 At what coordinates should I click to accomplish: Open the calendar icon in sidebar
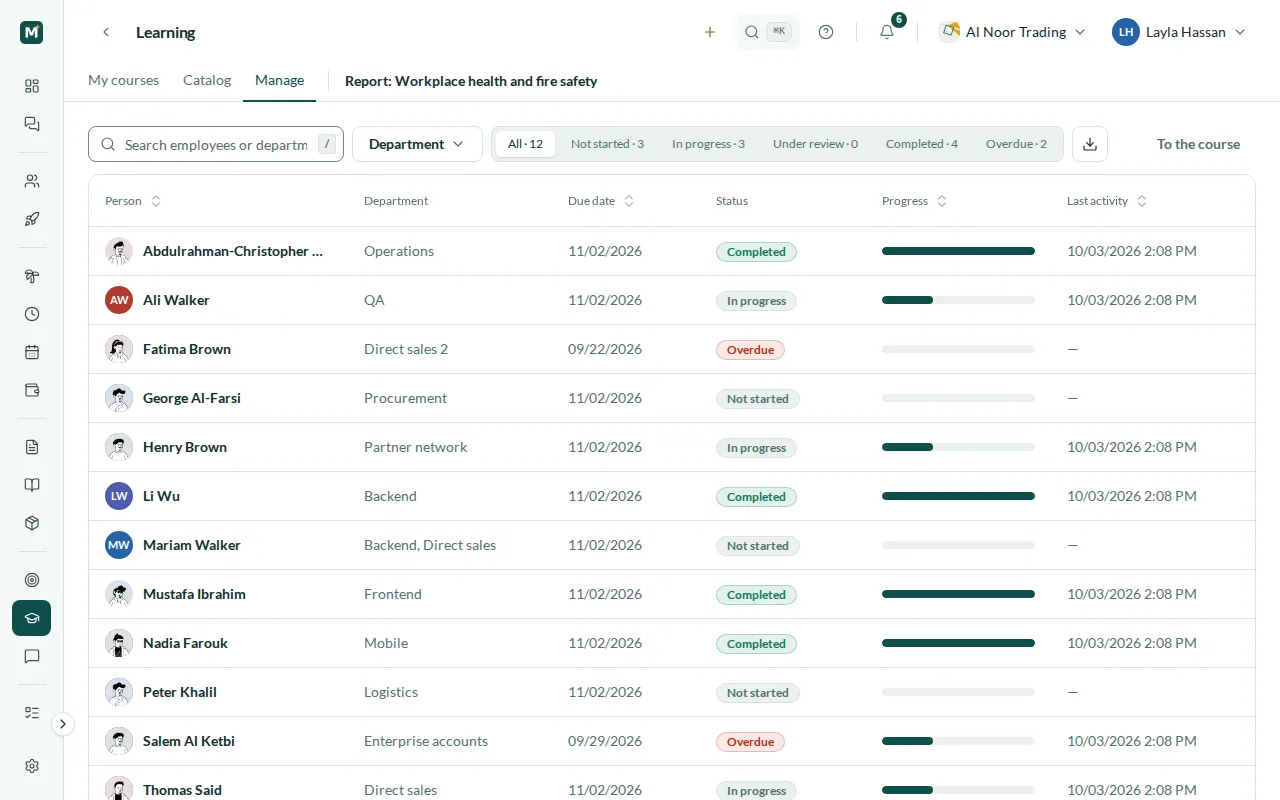coord(32,352)
